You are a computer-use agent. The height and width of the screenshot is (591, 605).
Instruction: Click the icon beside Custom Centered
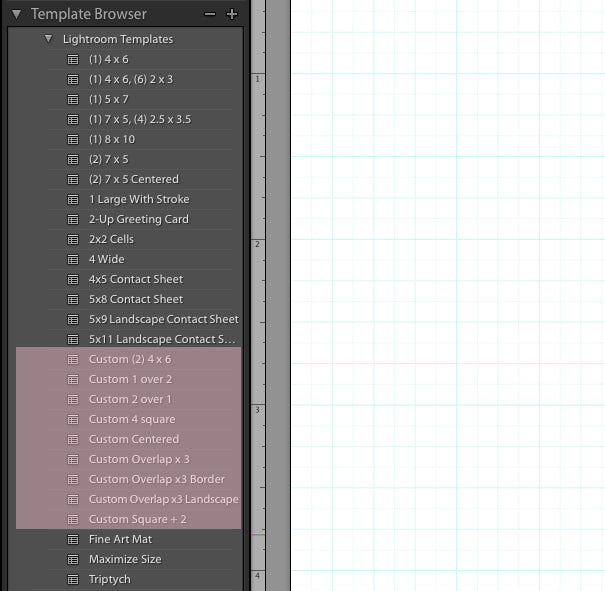pyautogui.click(x=73, y=439)
